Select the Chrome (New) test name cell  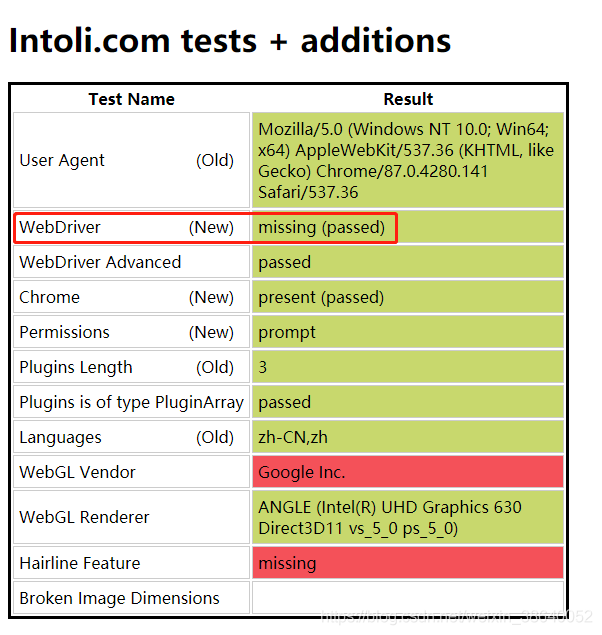132,297
